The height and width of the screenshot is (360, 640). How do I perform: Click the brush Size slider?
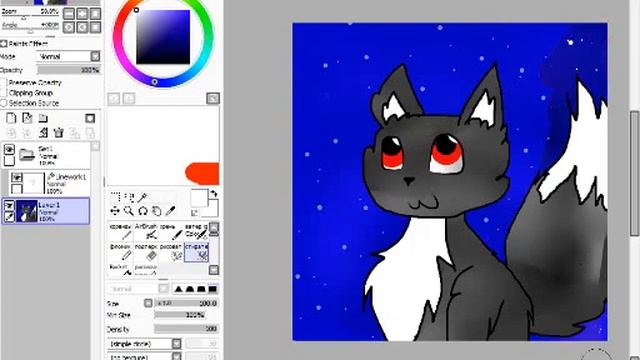pos(187,303)
